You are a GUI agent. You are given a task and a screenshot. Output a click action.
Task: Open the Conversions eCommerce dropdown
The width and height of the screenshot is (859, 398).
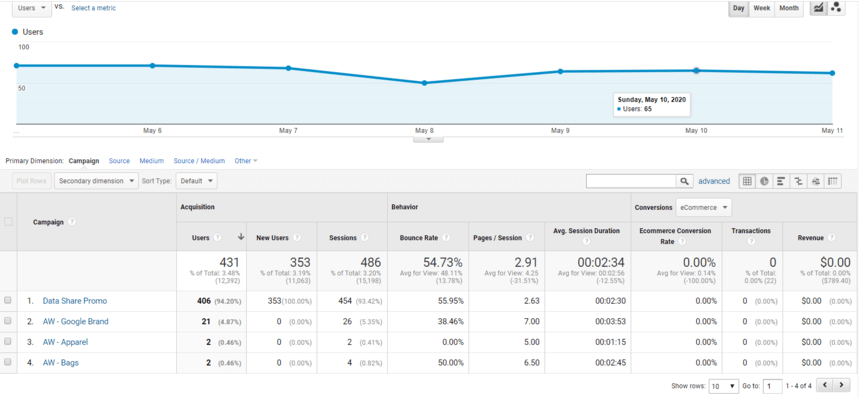[x=703, y=207]
